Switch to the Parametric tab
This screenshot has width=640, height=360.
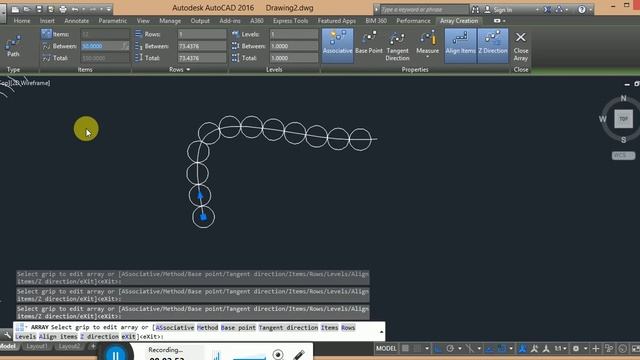[x=112, y=21]
